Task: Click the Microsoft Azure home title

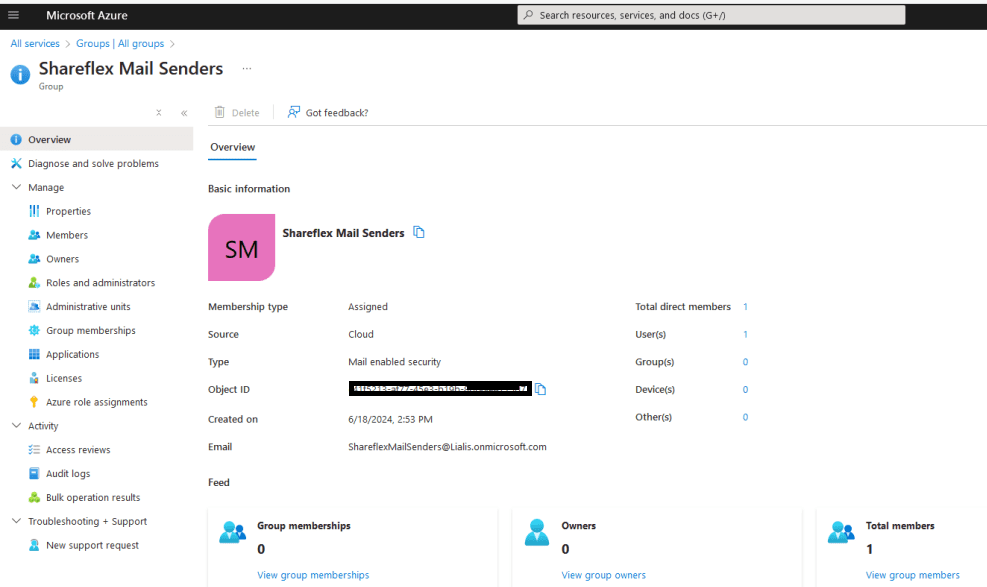Action: click(x=87, y=15)
